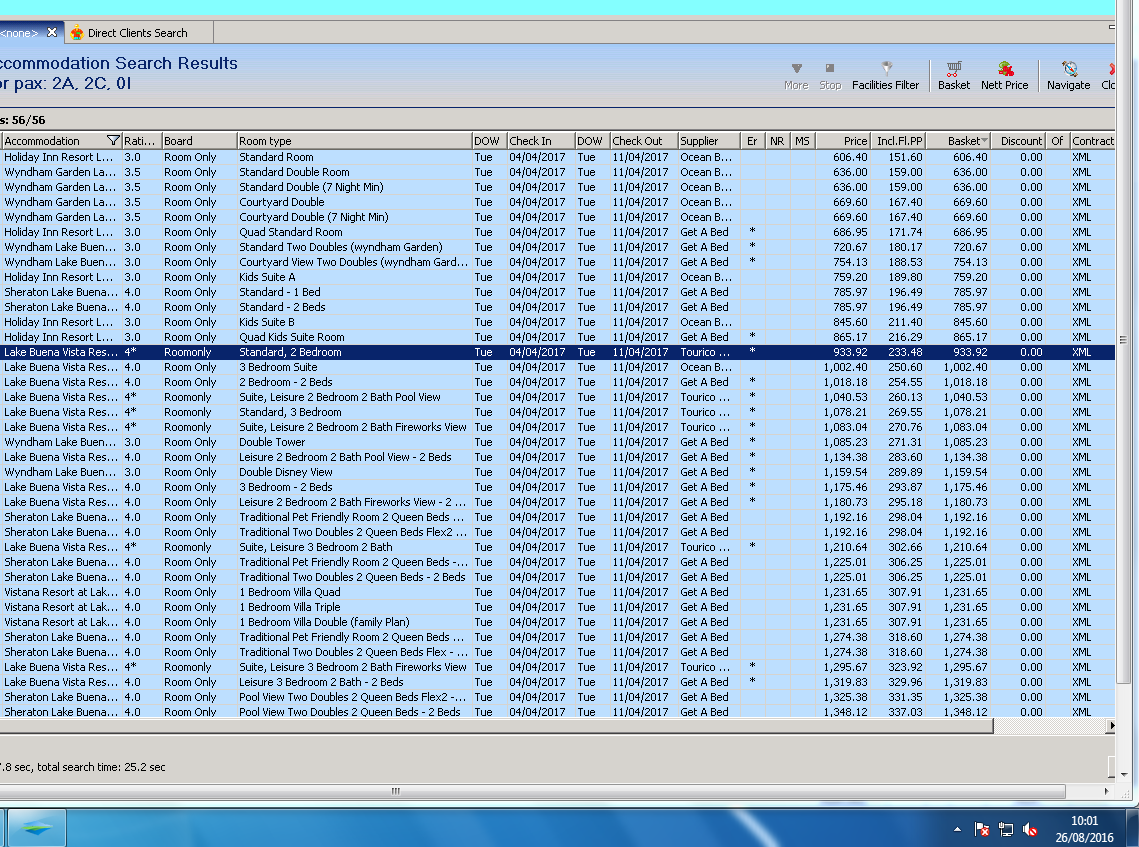Click the More arrow icon
The height and width of the screenshot is (847, 1139).
796,76
